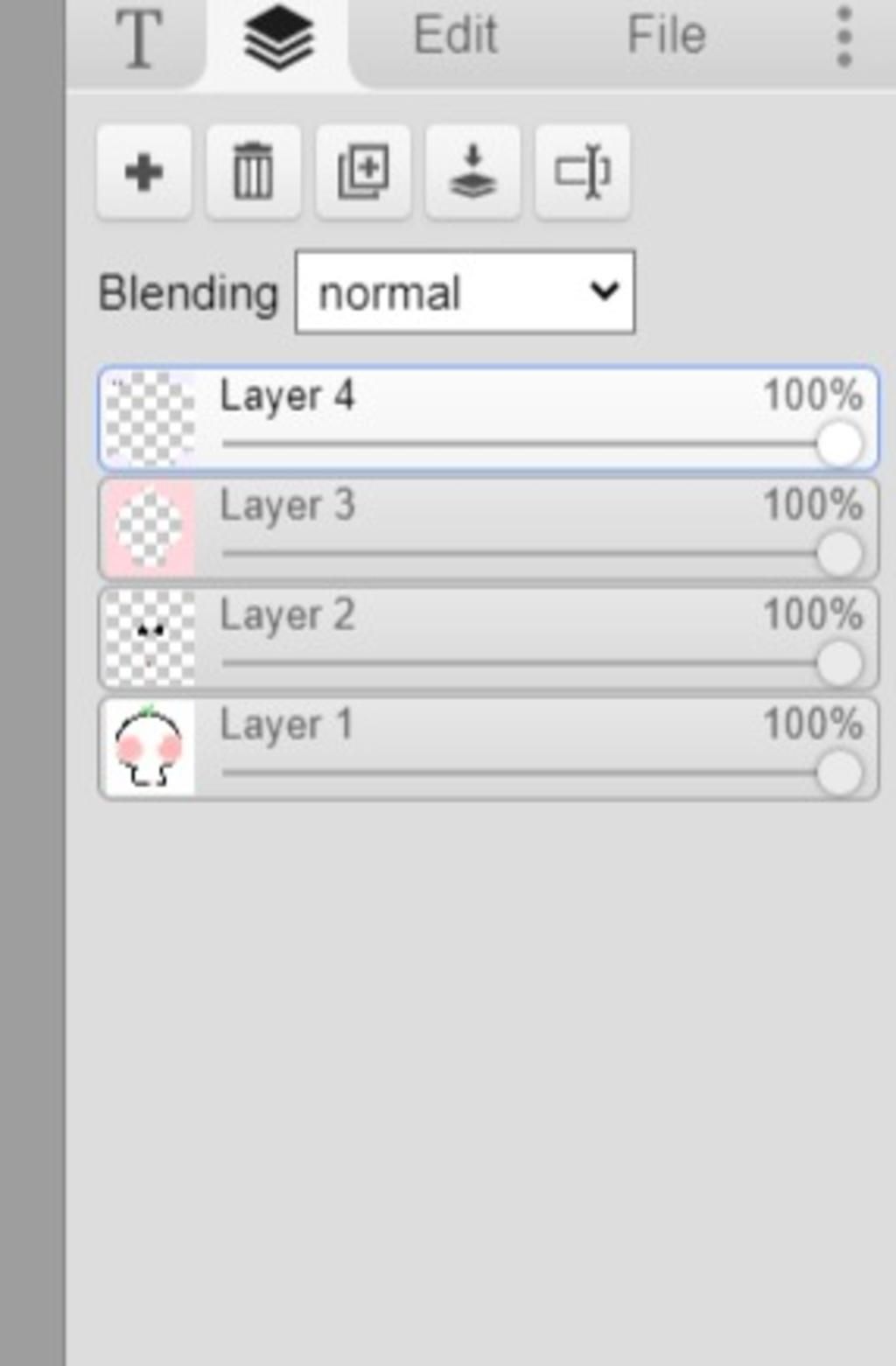Click the Layer 4 name label
The width and height of the screenshot is (896, 1366).
coord(287,396)
